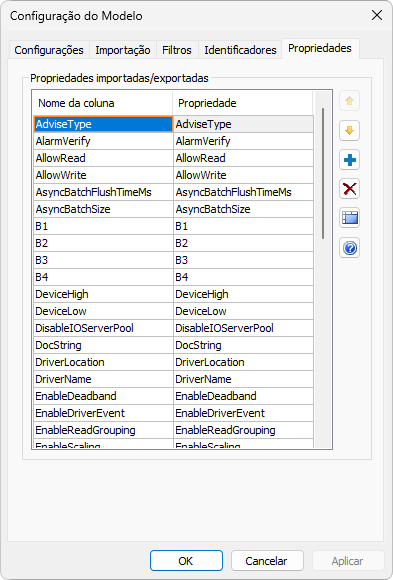This screenshot has height=580, width=393.
Task: Select AsyncBatchFlushTimeMs in Nome da coluna column
Action: click(103, 192)
